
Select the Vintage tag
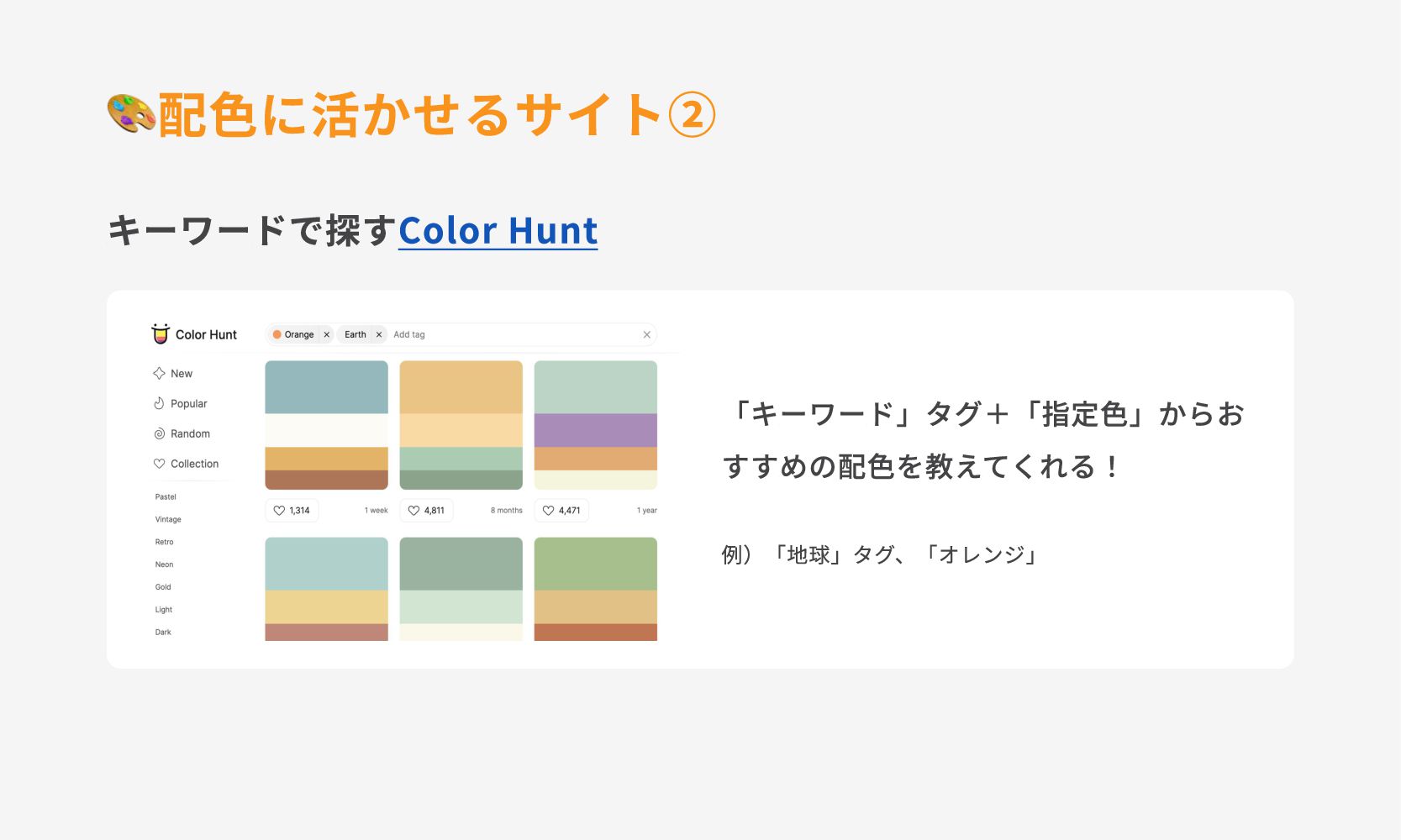tap(168, 520)
